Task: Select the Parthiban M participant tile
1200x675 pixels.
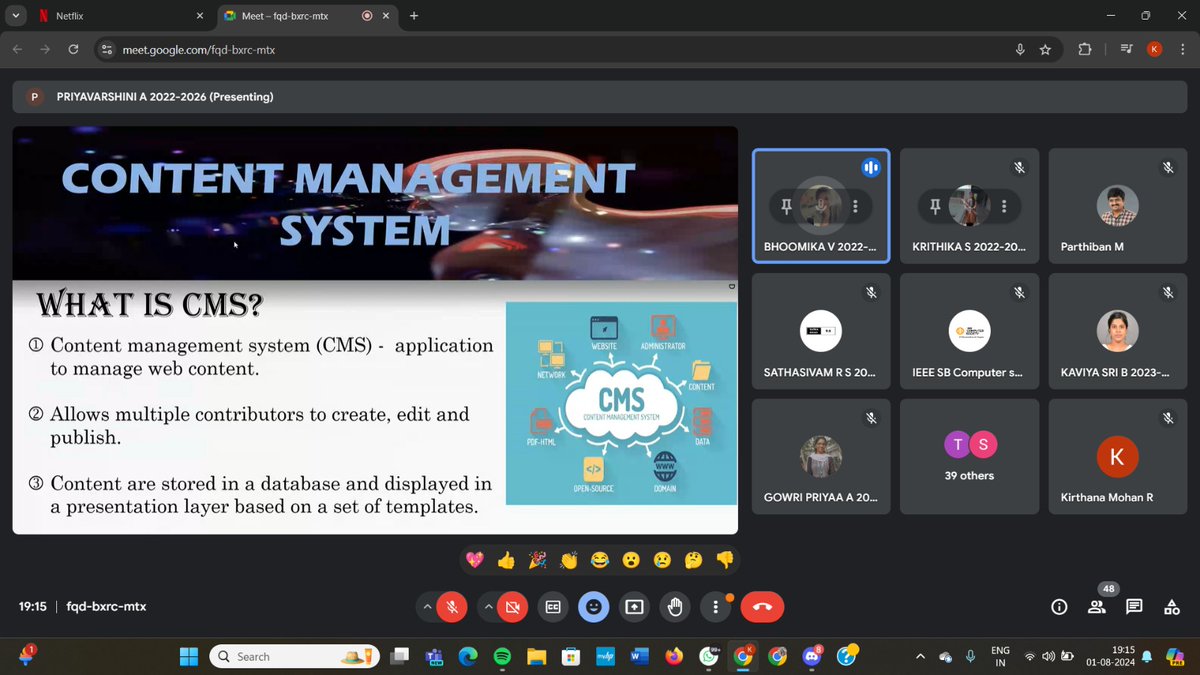Action: (1117, 206)
